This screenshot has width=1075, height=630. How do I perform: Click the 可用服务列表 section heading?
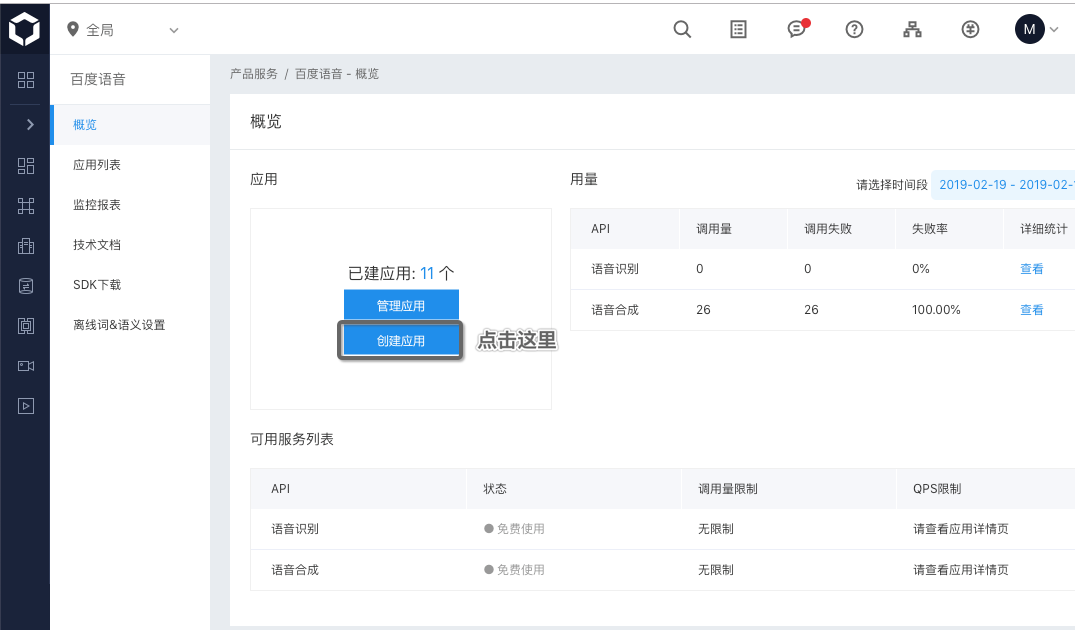click(x=292, y=439)
